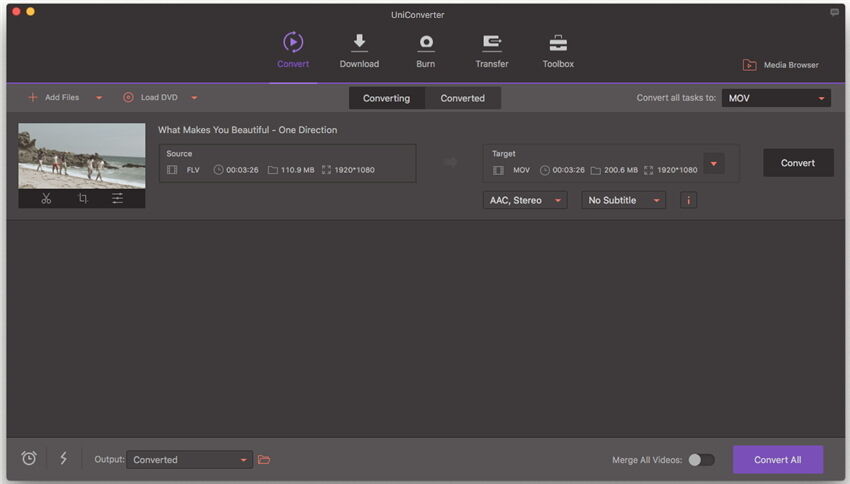Open the schedule alarm clock icon
Viewport: 850px width, 484px height.
click(29, 459)
